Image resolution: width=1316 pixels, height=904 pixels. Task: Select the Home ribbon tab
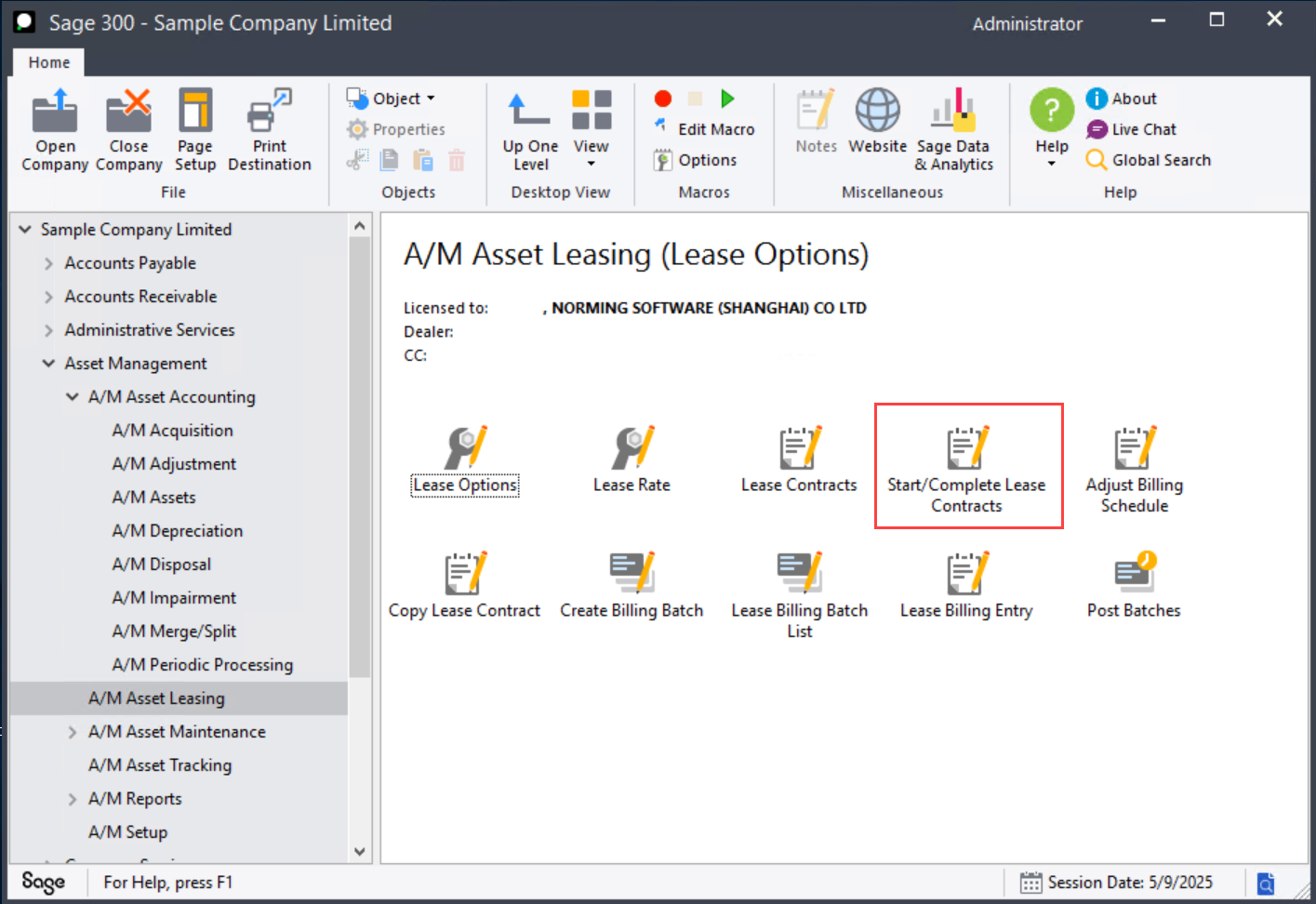(x=49, y=62)
